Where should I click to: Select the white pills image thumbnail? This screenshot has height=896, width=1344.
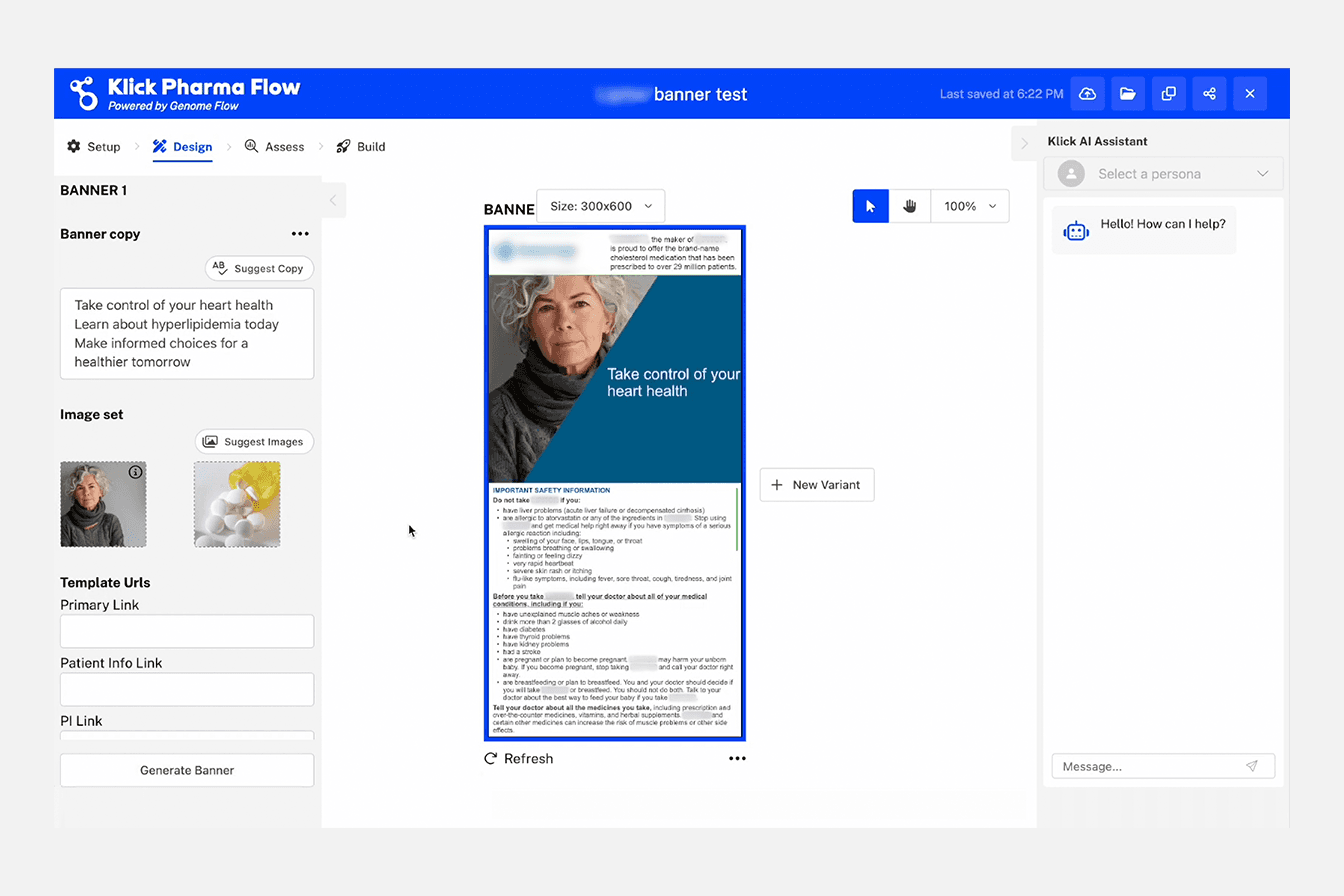click(x=237, y=504)
